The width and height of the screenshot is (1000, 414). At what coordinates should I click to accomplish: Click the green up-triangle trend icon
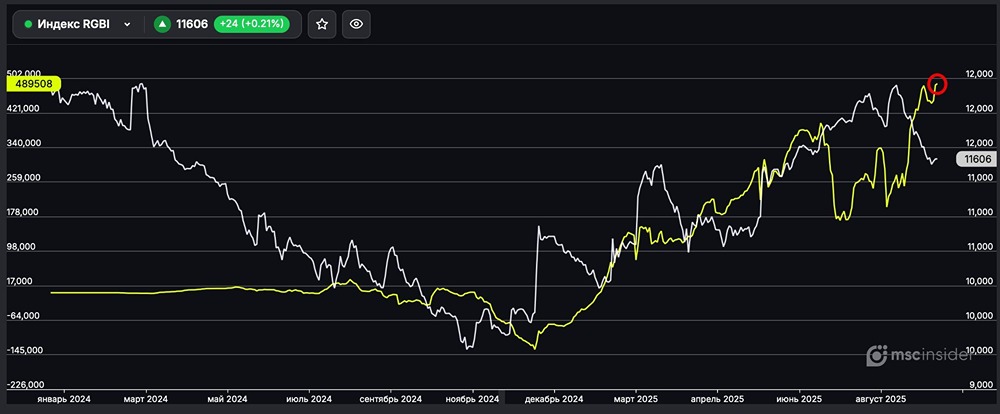[x=161, y=24]
